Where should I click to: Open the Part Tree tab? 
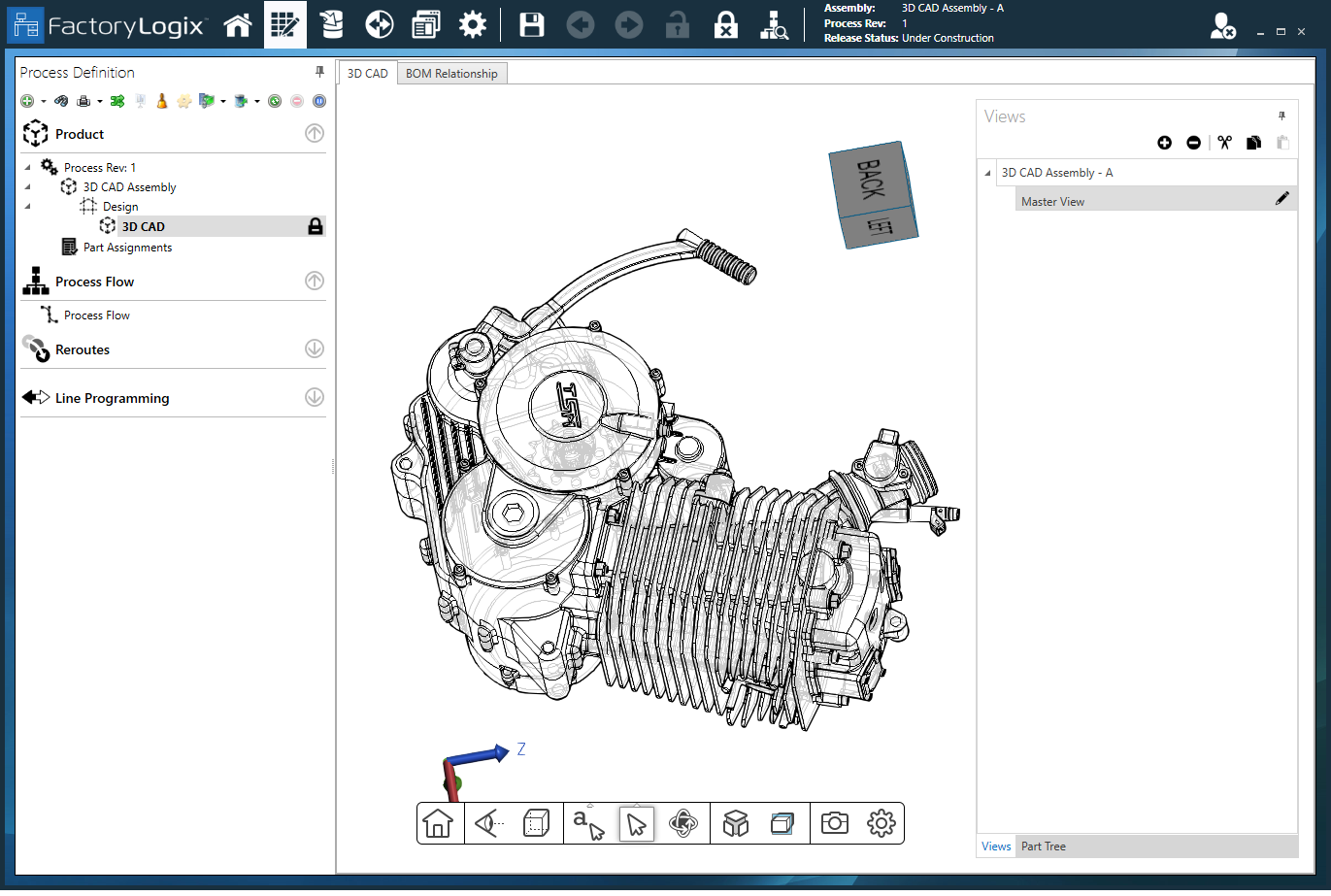click(x=1043, y=846)
